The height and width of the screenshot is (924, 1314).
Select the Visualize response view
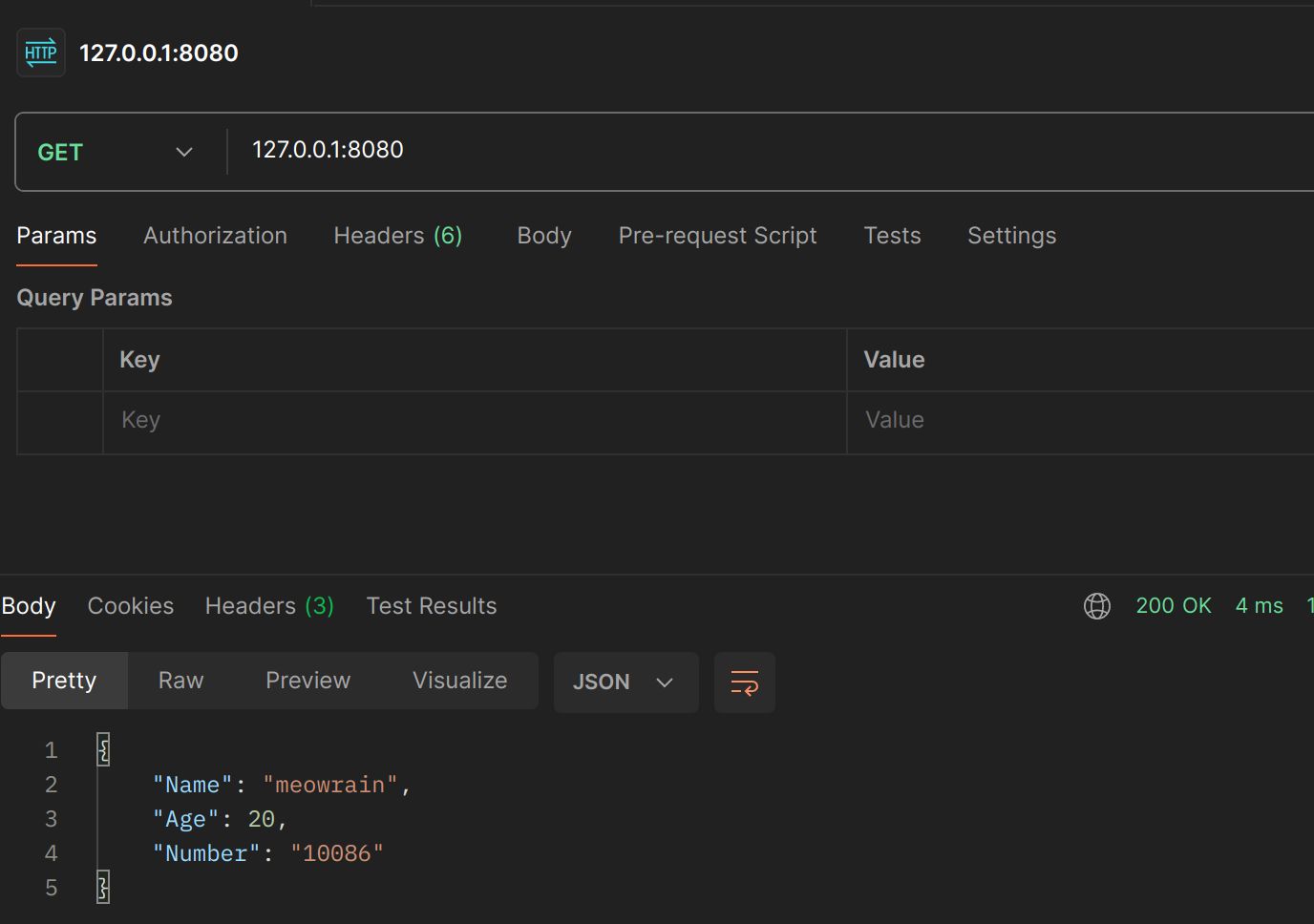click(x=459, y=681)
